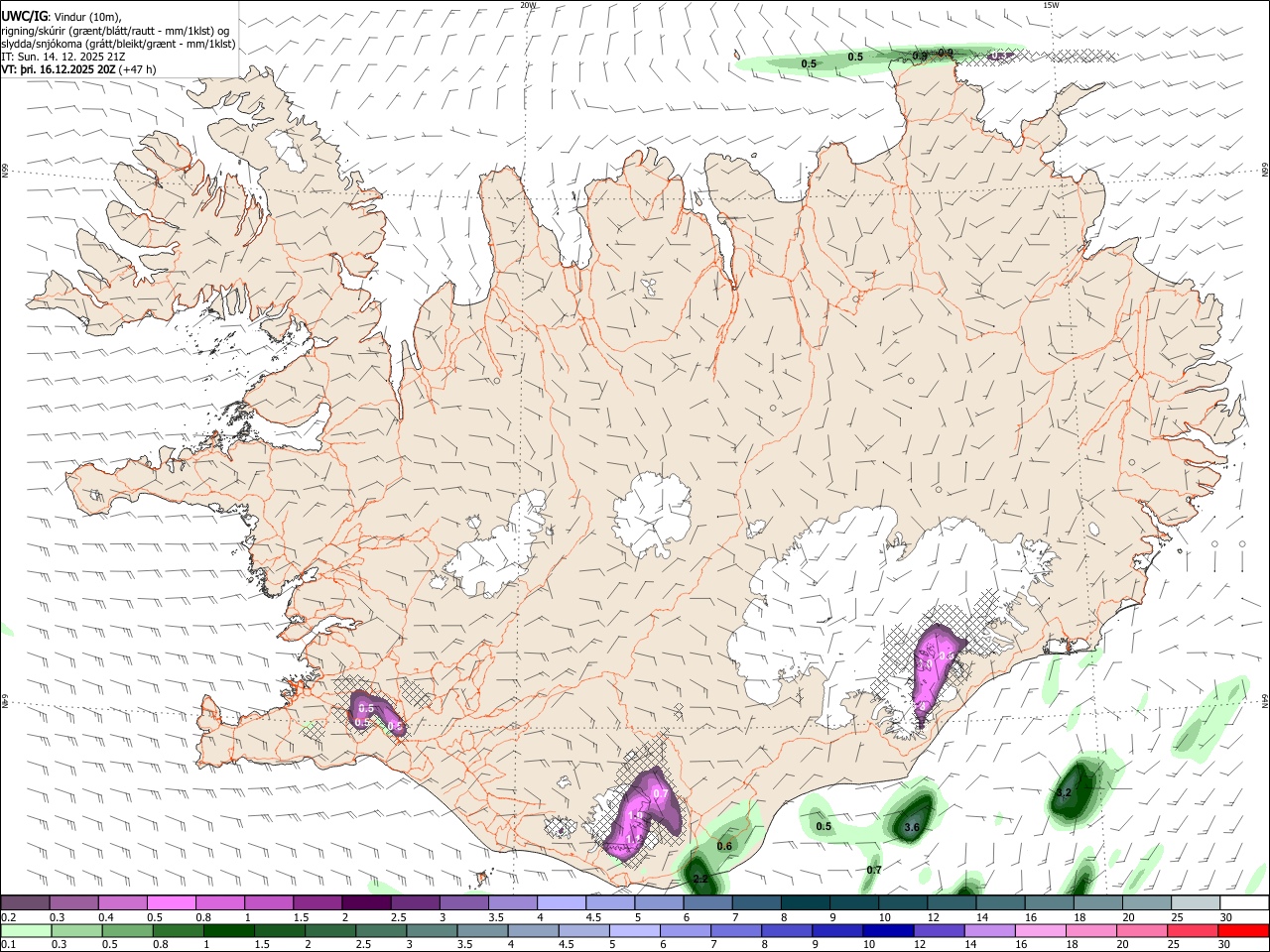Image resolution: width=1270 pixels, height=952 pixels.
Task: Click the dark navy 10 swatch in lower legend row
Action: pos(886,930)
